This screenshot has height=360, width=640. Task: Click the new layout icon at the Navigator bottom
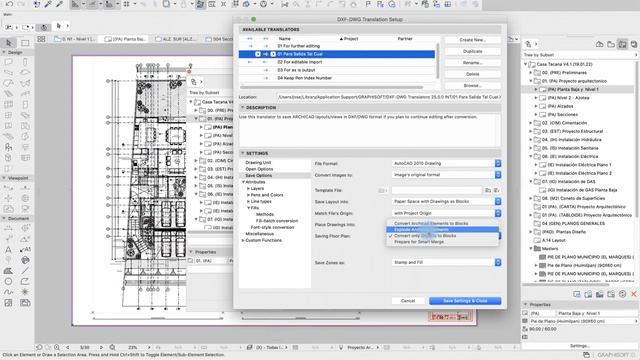577,294
